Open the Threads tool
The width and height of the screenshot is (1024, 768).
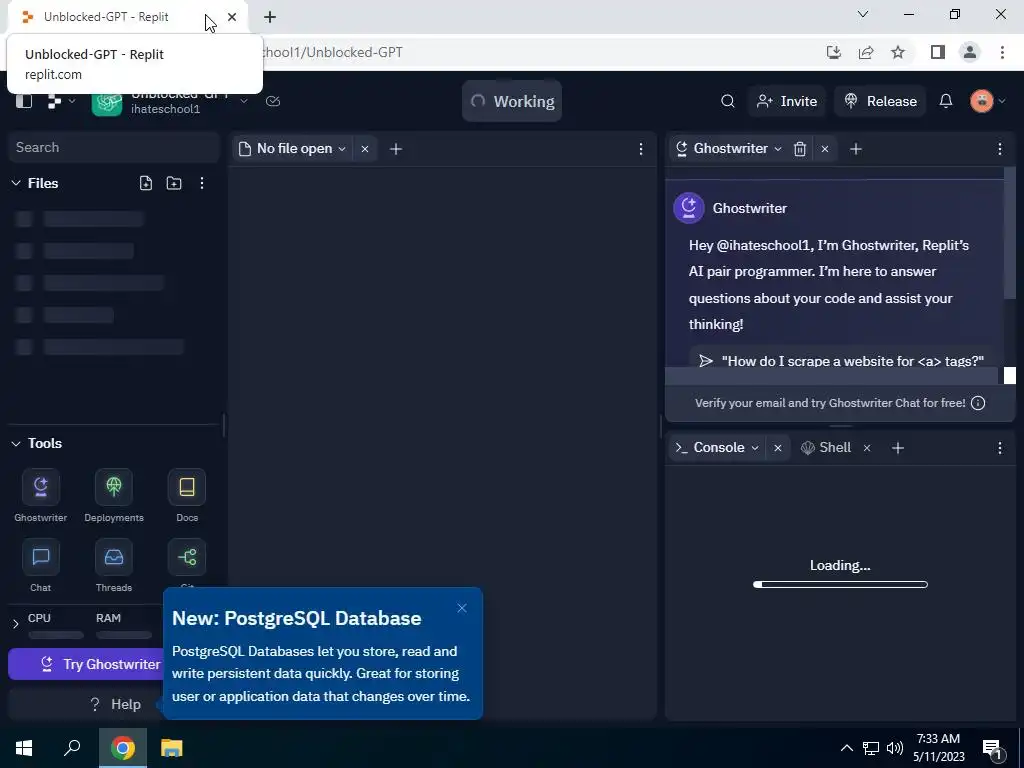pos(114,566)
